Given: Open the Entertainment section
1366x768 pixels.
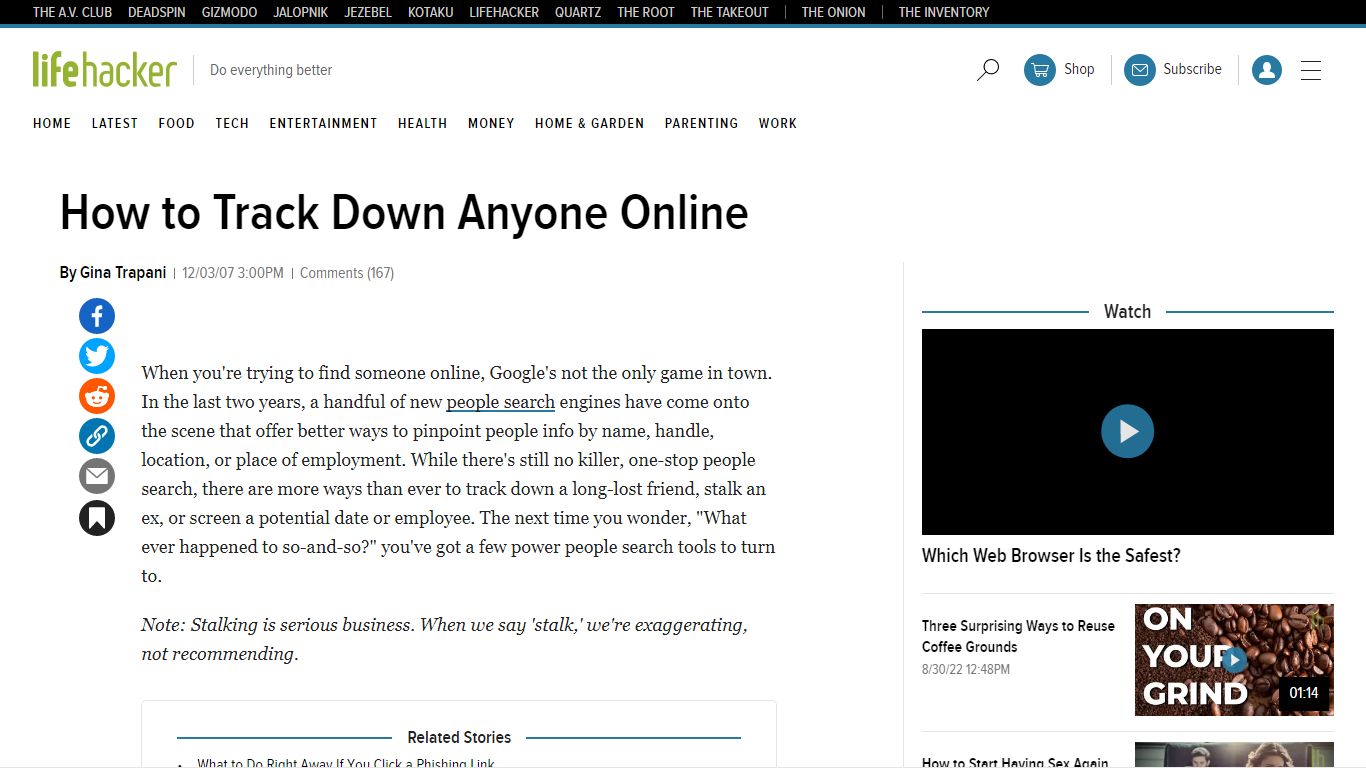Looking at the screenshot, I should point(324,123).
